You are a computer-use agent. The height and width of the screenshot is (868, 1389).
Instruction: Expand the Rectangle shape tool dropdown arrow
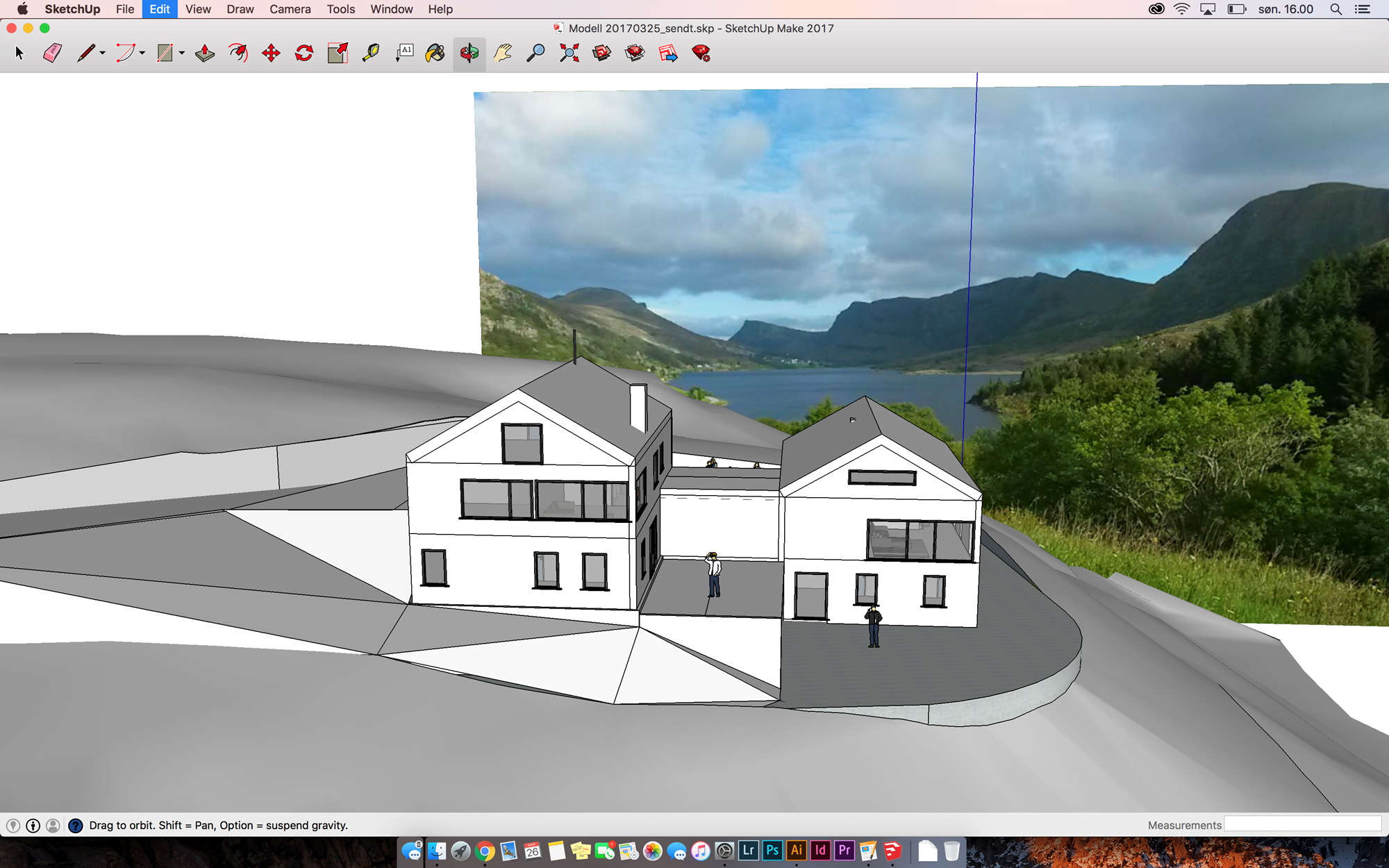pos(181,53)
